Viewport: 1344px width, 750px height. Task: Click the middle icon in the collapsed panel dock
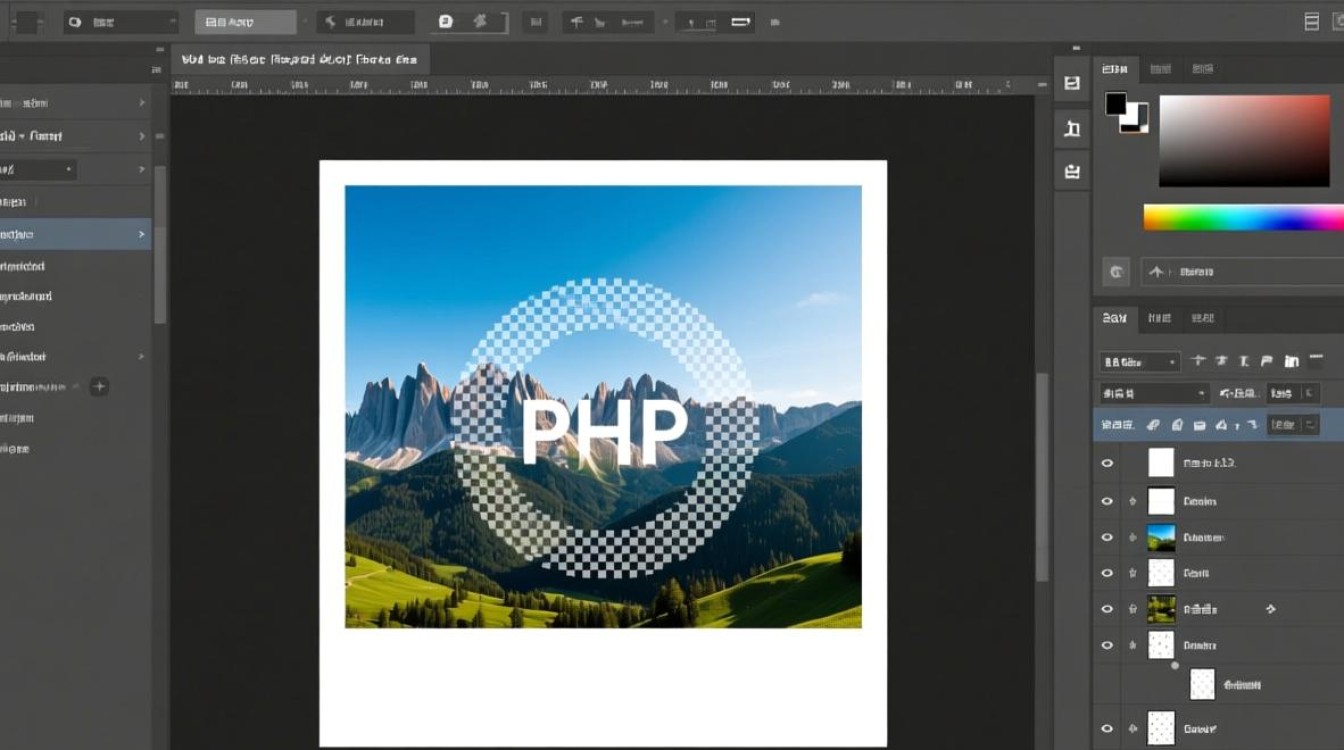point(1072,128)
